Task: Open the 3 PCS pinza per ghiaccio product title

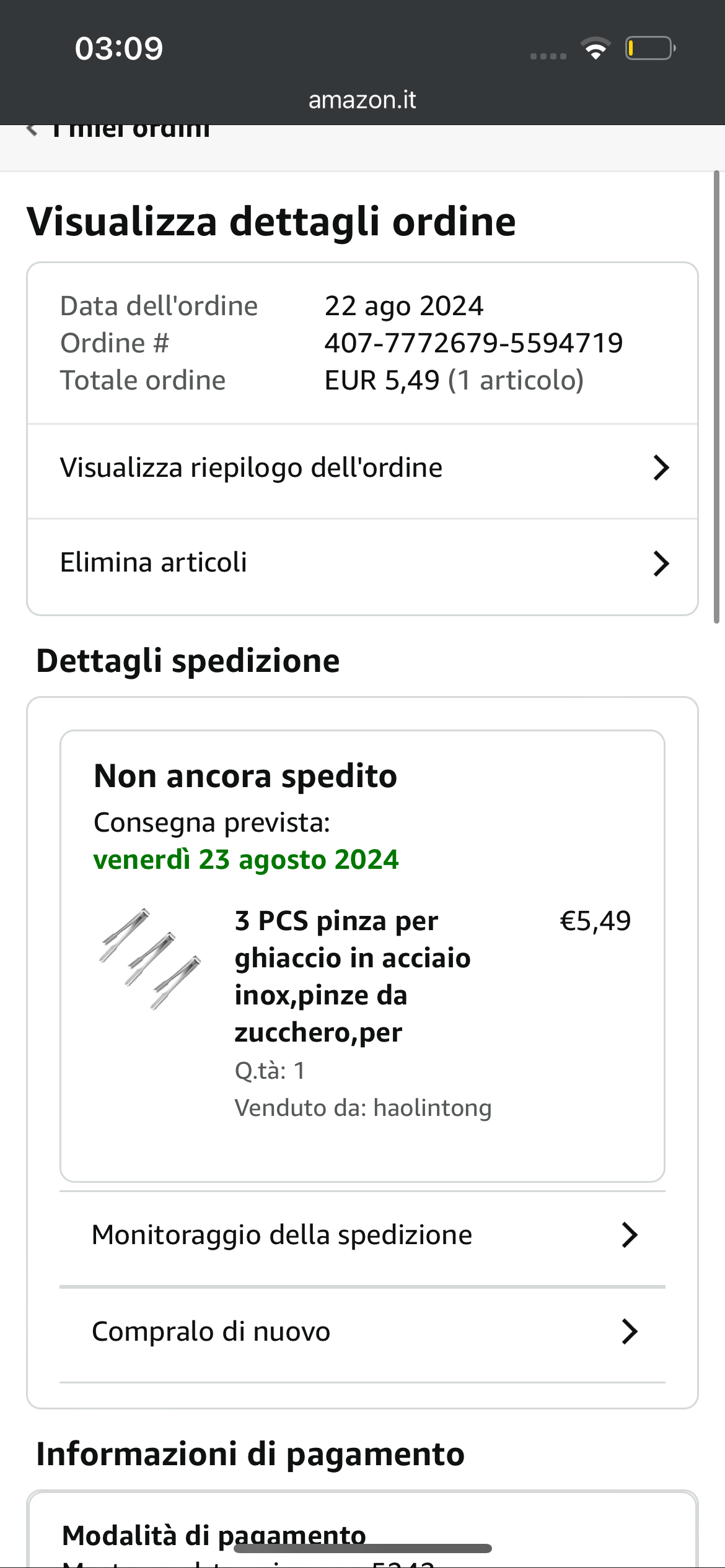Action: coord(352,976)
